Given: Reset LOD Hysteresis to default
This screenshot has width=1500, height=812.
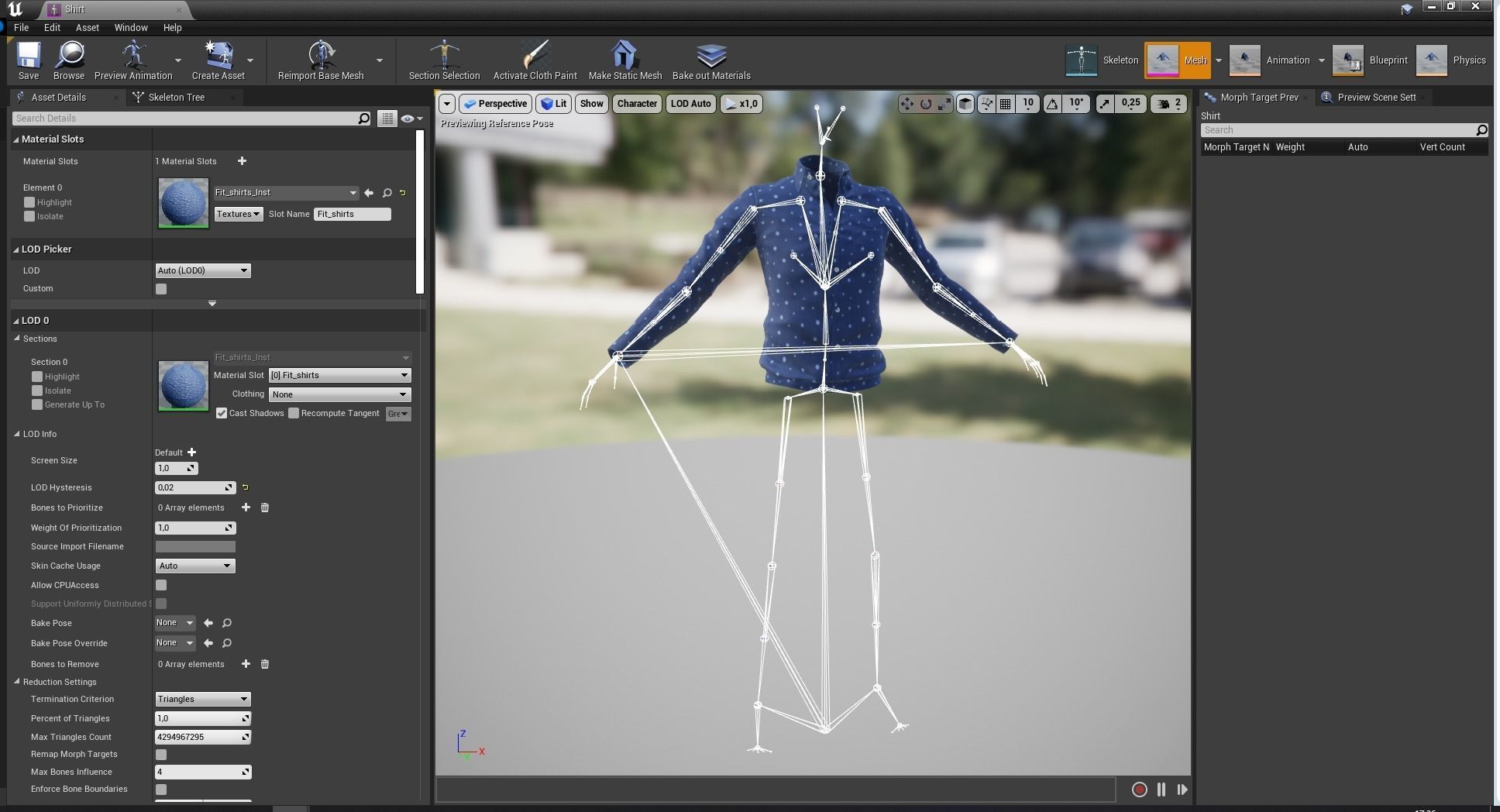Looking at the screenshot, I should coord(246,487).
